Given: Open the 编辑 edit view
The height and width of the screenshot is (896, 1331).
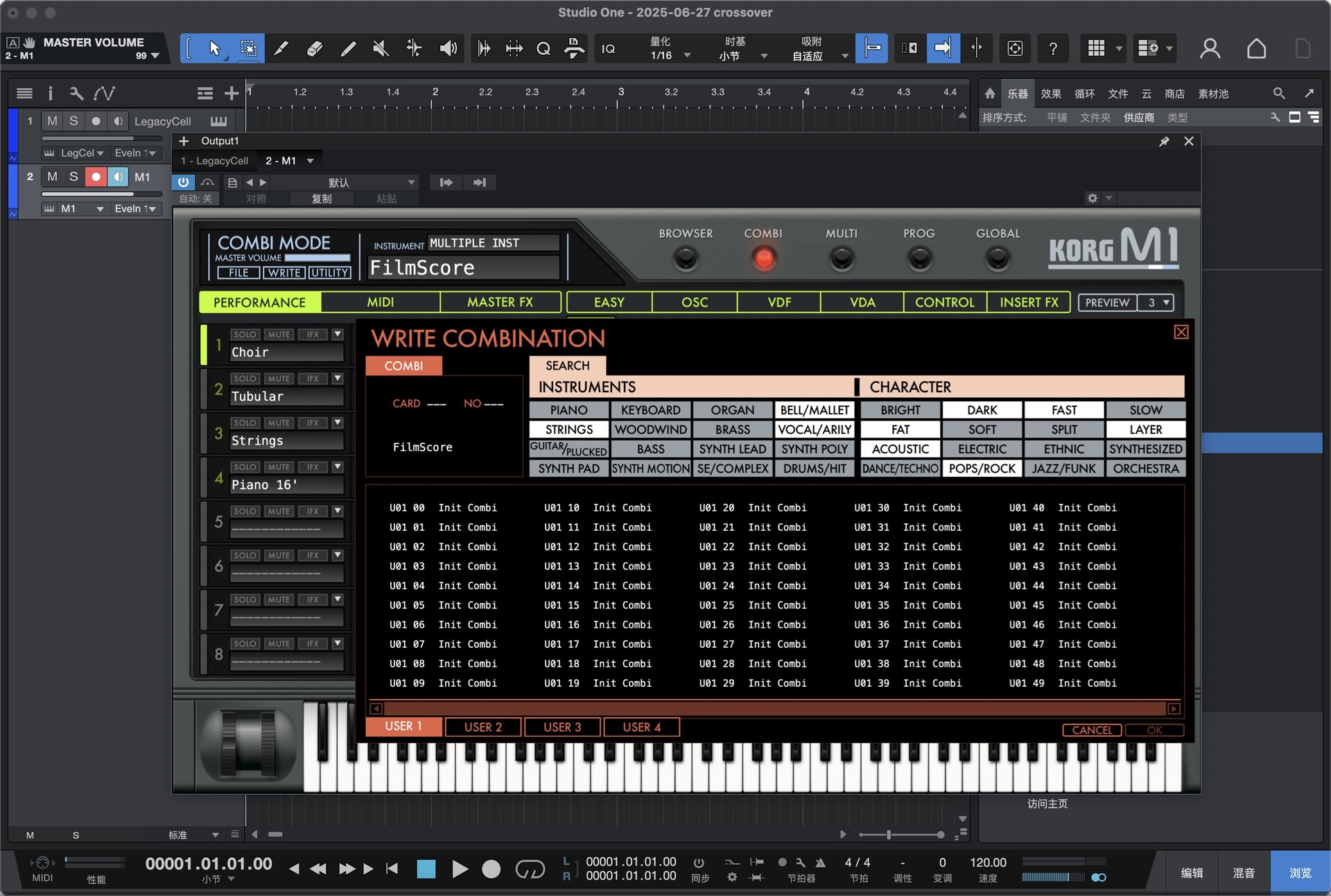Looking at the screenshot, I should coord(1192,872).
